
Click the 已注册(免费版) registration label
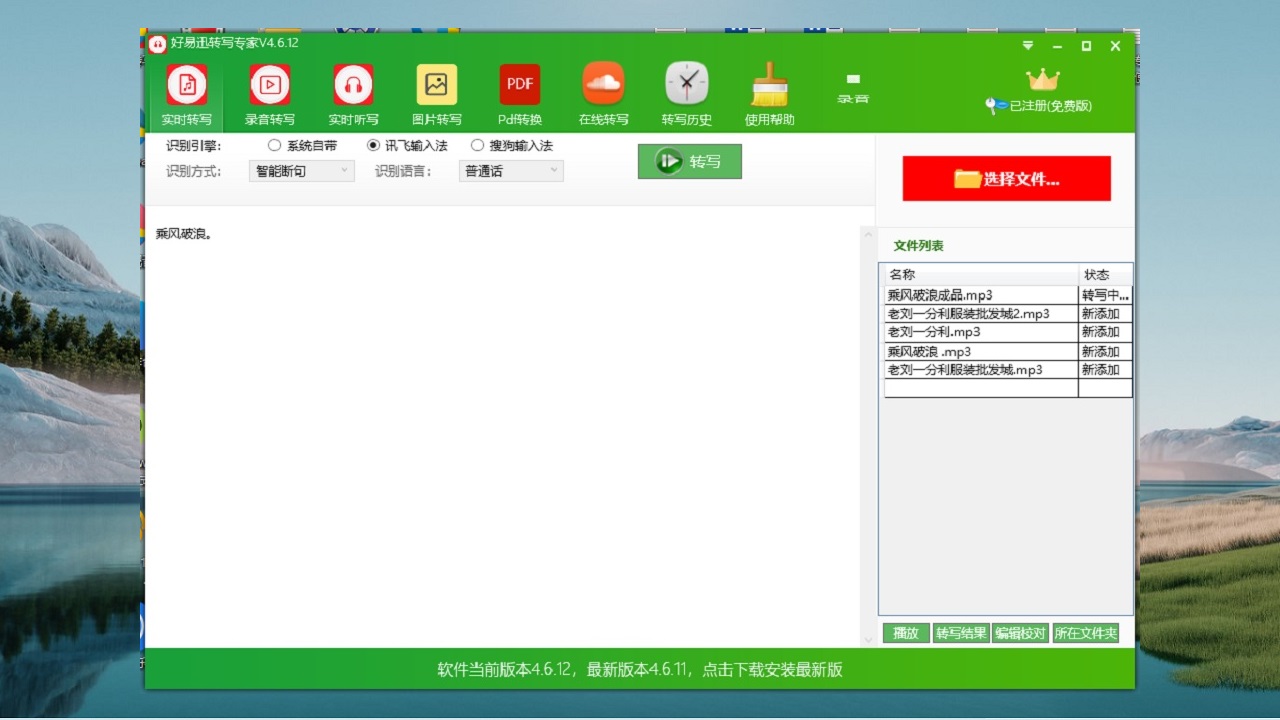1051,106
